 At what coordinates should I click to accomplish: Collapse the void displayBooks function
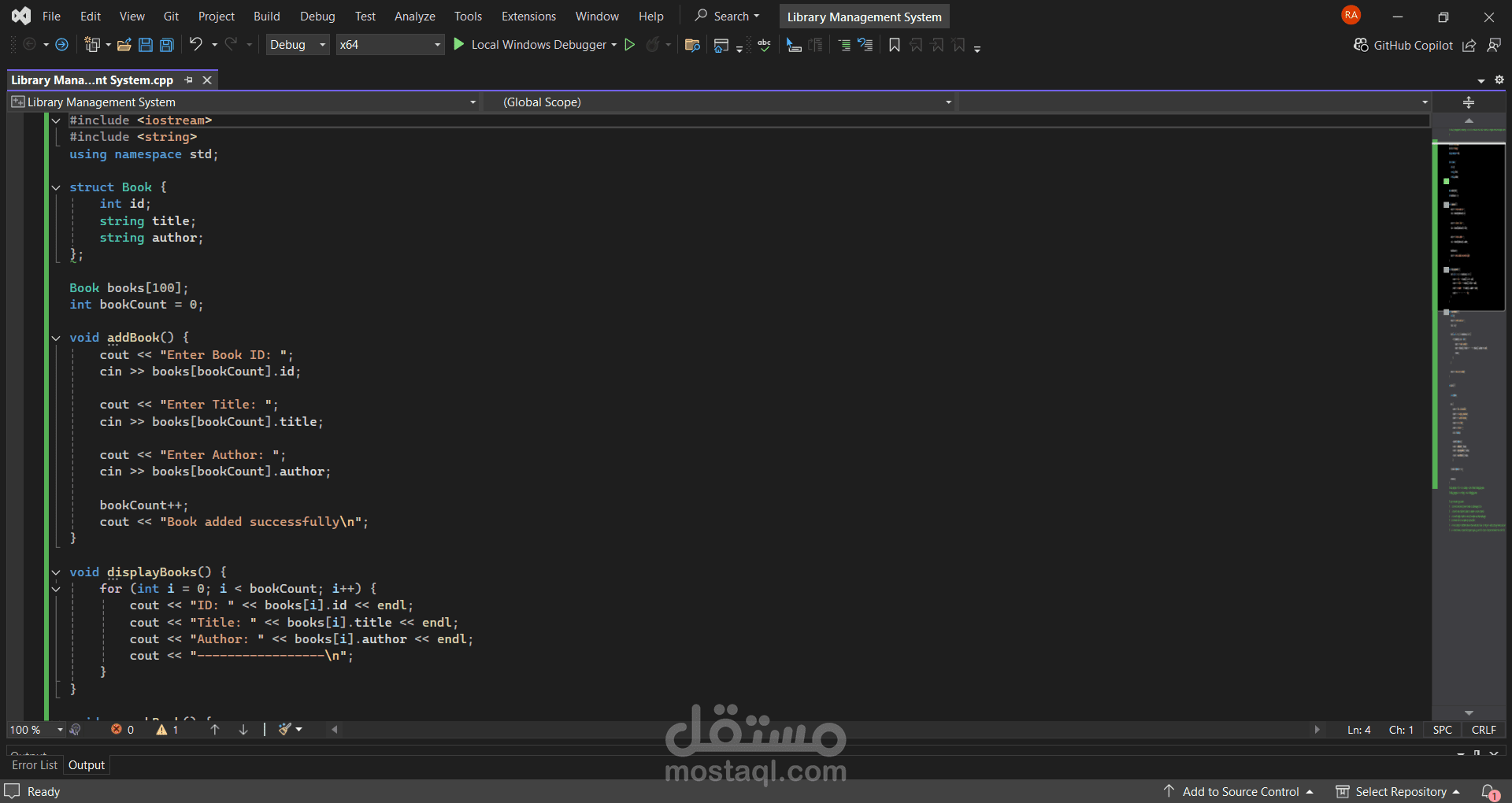(x=56, y=572)
